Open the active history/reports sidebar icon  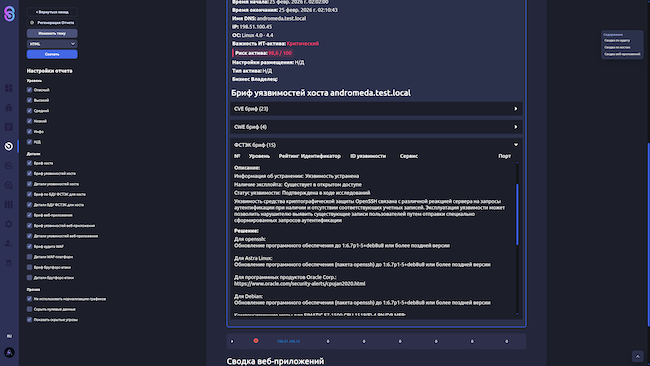[9, 146]
